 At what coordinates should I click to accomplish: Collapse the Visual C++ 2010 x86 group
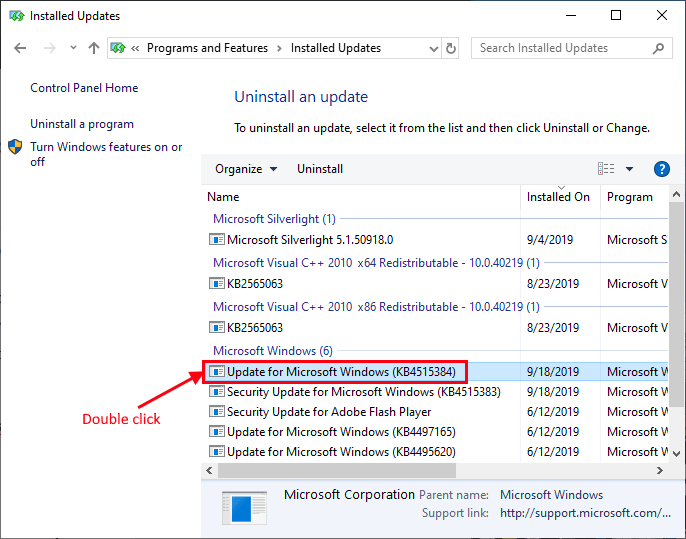point(376,307)
